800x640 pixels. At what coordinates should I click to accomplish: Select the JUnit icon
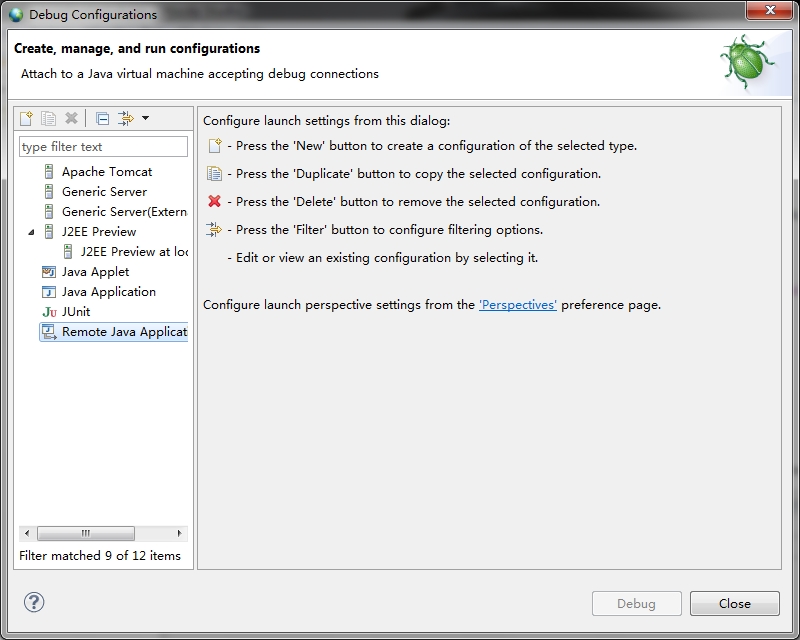49,312
